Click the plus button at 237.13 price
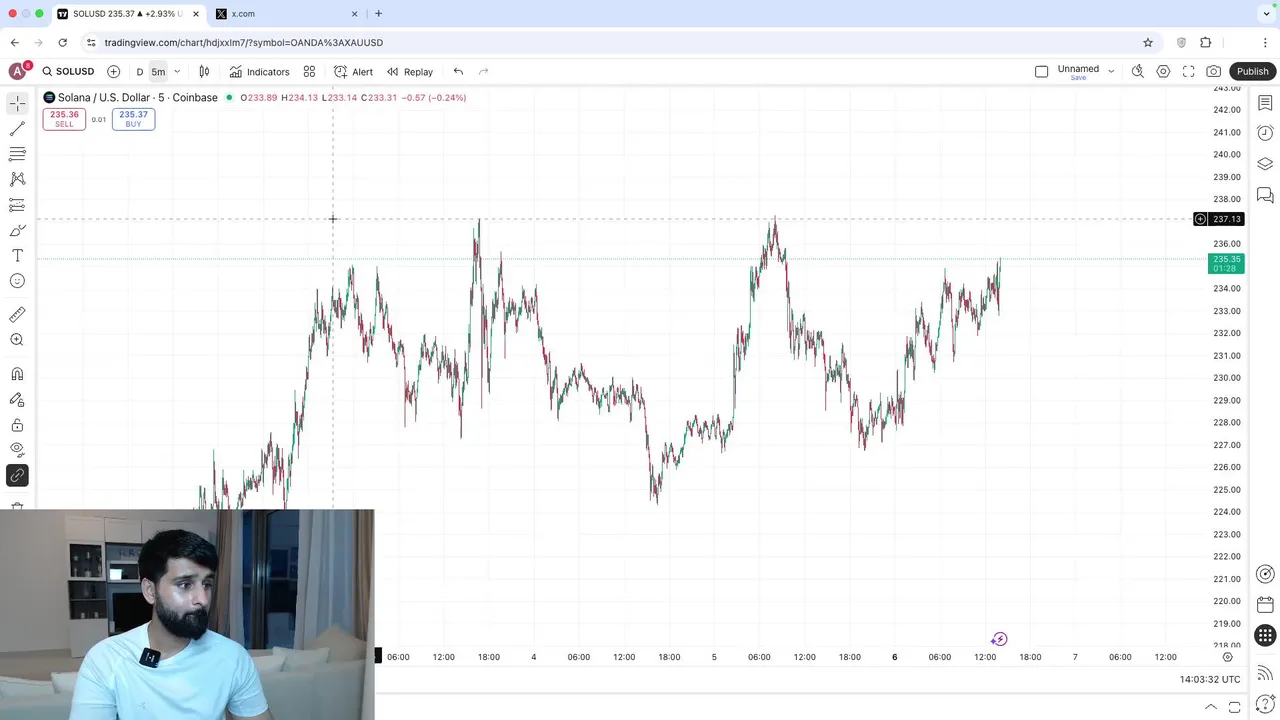 click(x=1200, y=219)
